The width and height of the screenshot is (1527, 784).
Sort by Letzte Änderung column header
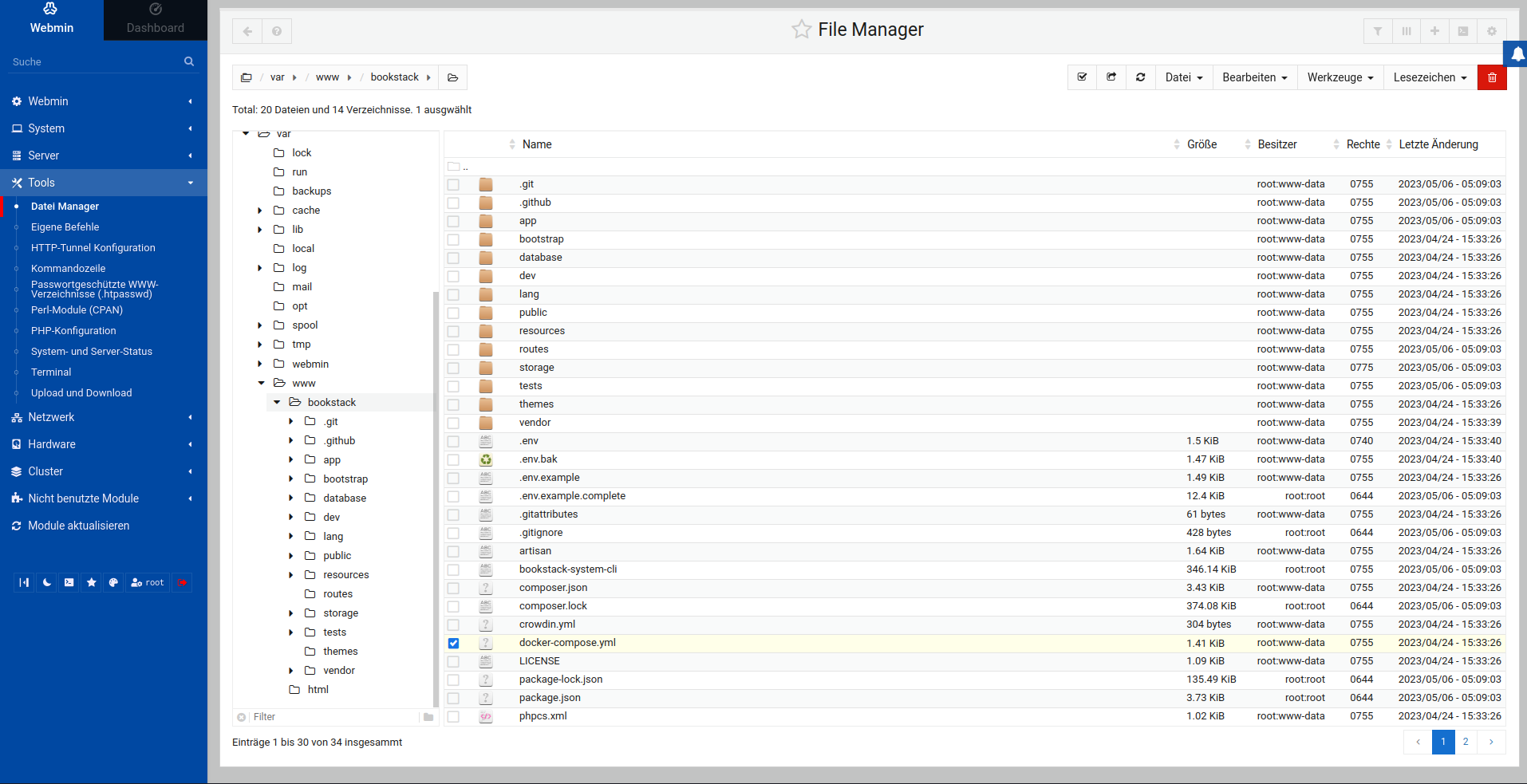[x=1438, y=144]
